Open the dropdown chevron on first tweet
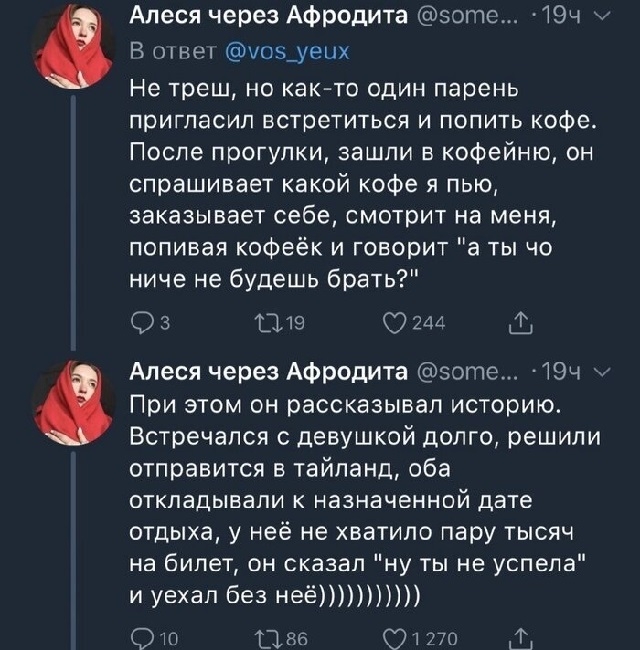This screenshot has height=650, width=640. [602, 17]
